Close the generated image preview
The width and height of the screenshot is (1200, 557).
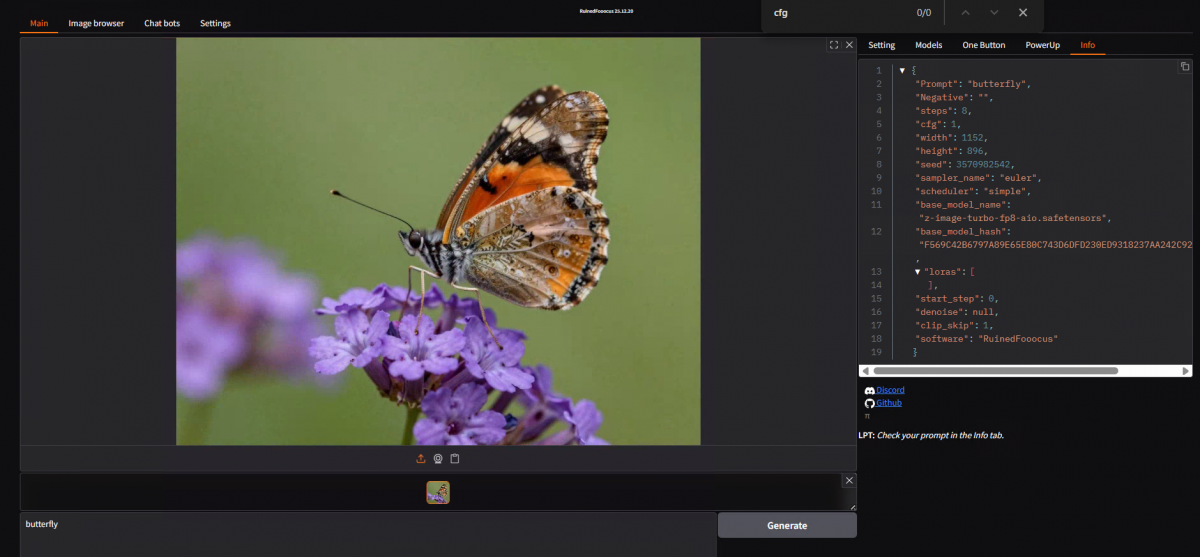click(x=849, y=45)
